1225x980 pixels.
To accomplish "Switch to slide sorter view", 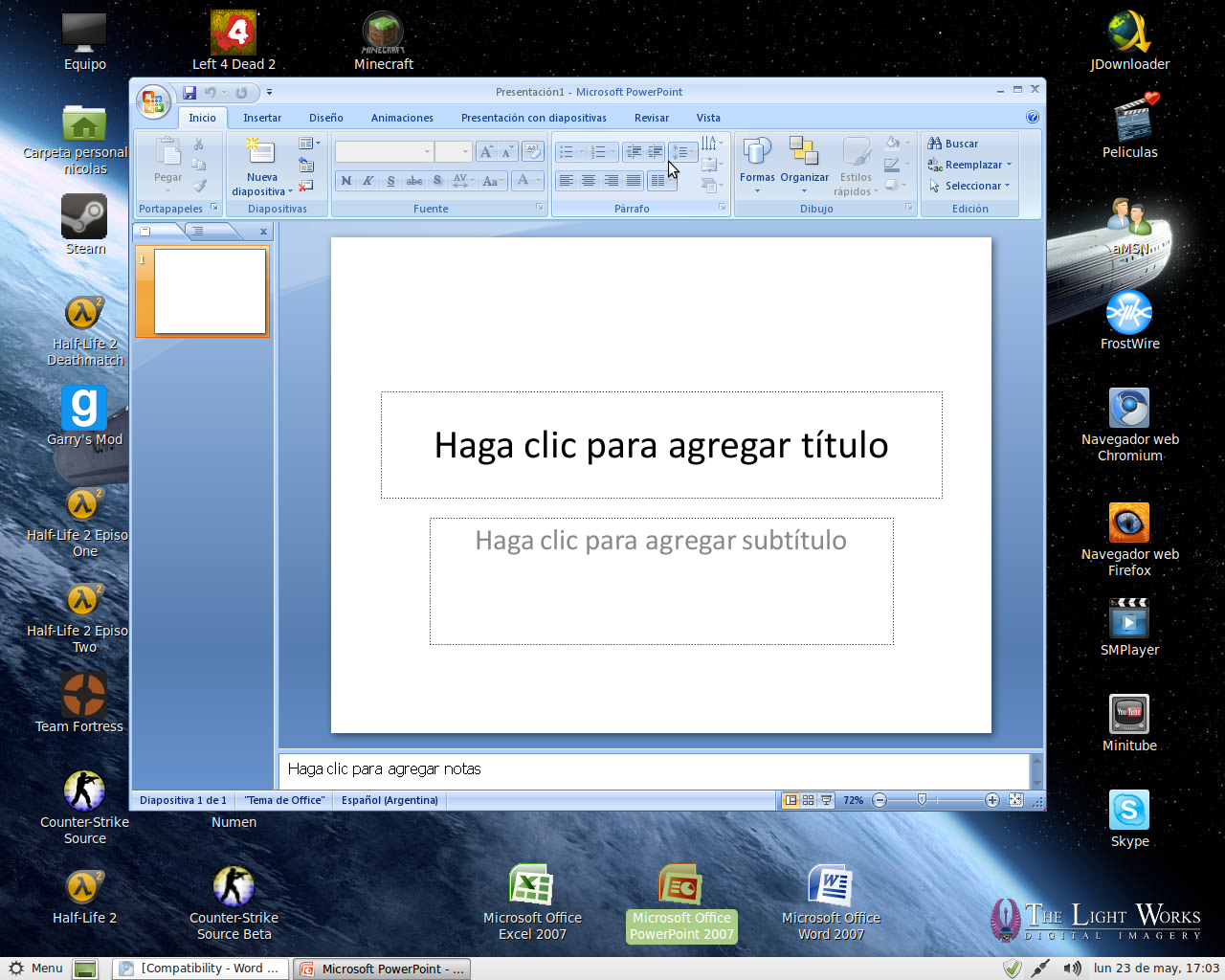I will (809, 800).
